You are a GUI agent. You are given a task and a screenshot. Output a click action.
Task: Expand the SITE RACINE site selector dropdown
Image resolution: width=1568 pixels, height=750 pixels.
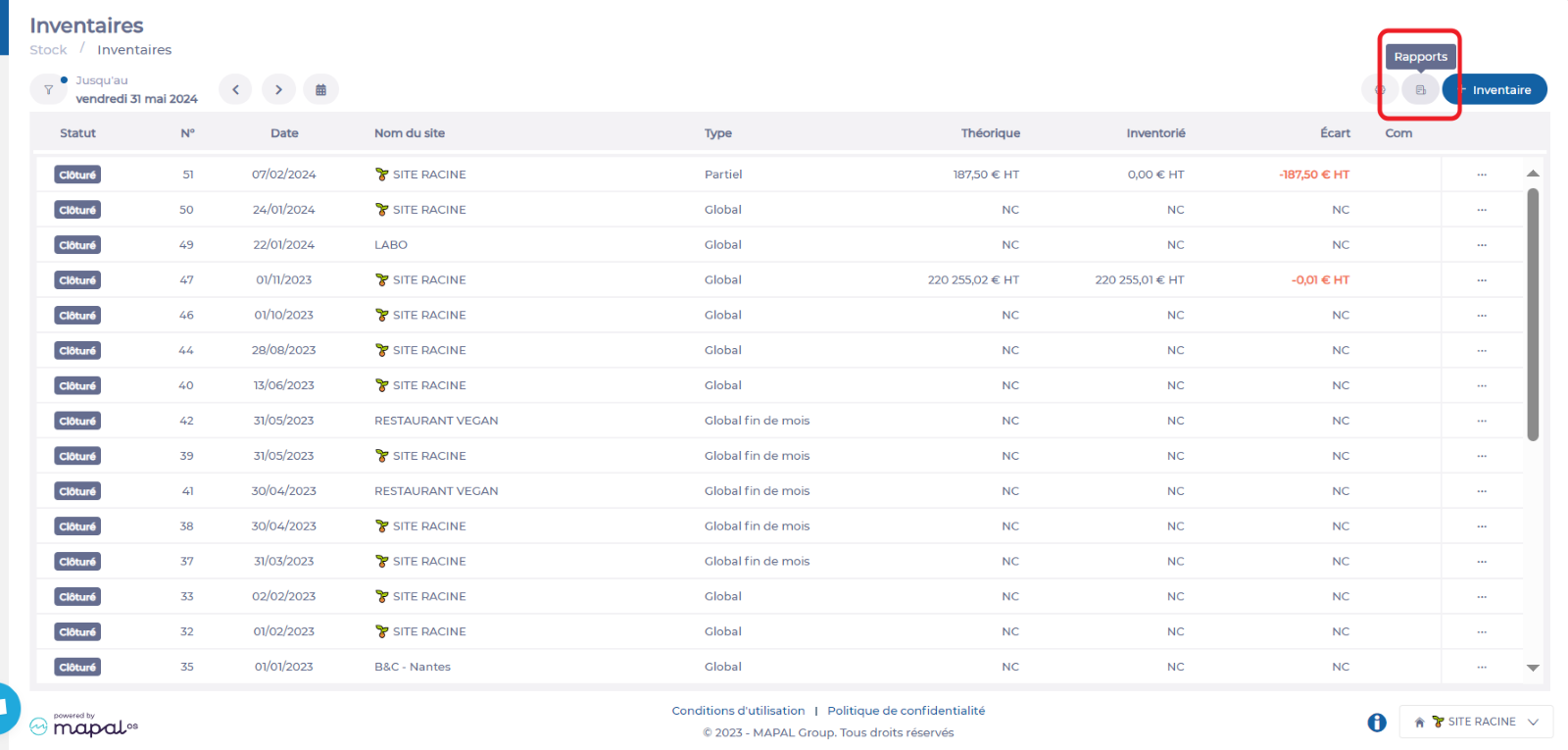coord(1476,722)
